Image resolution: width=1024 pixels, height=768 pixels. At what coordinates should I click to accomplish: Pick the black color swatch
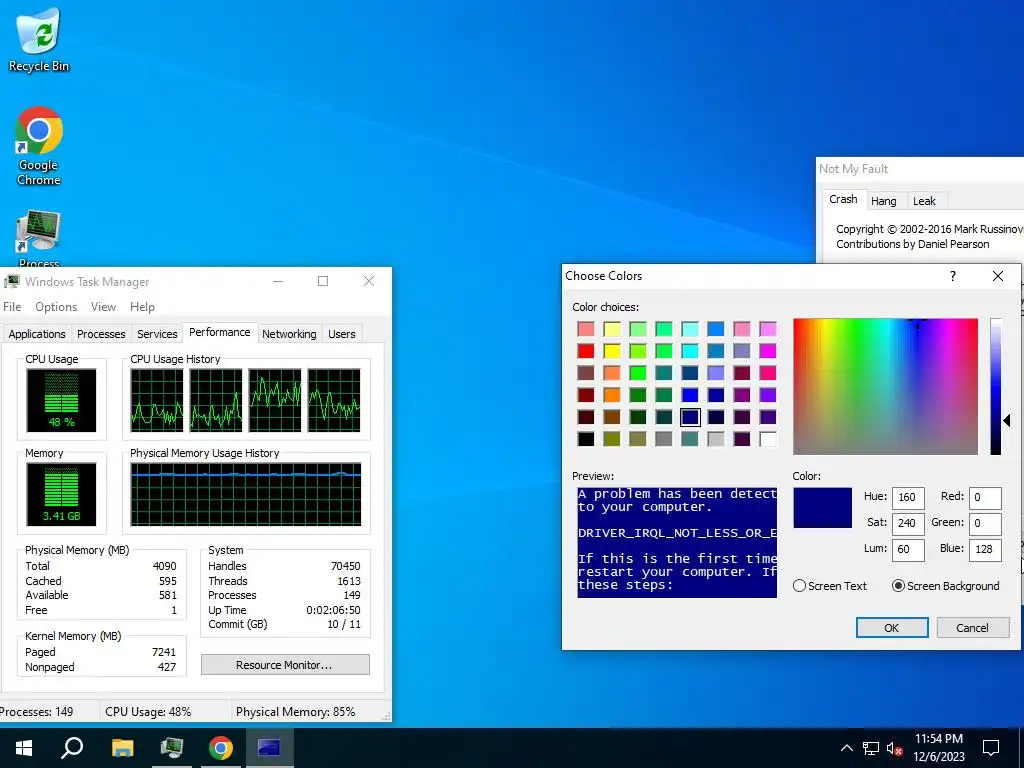586,439
